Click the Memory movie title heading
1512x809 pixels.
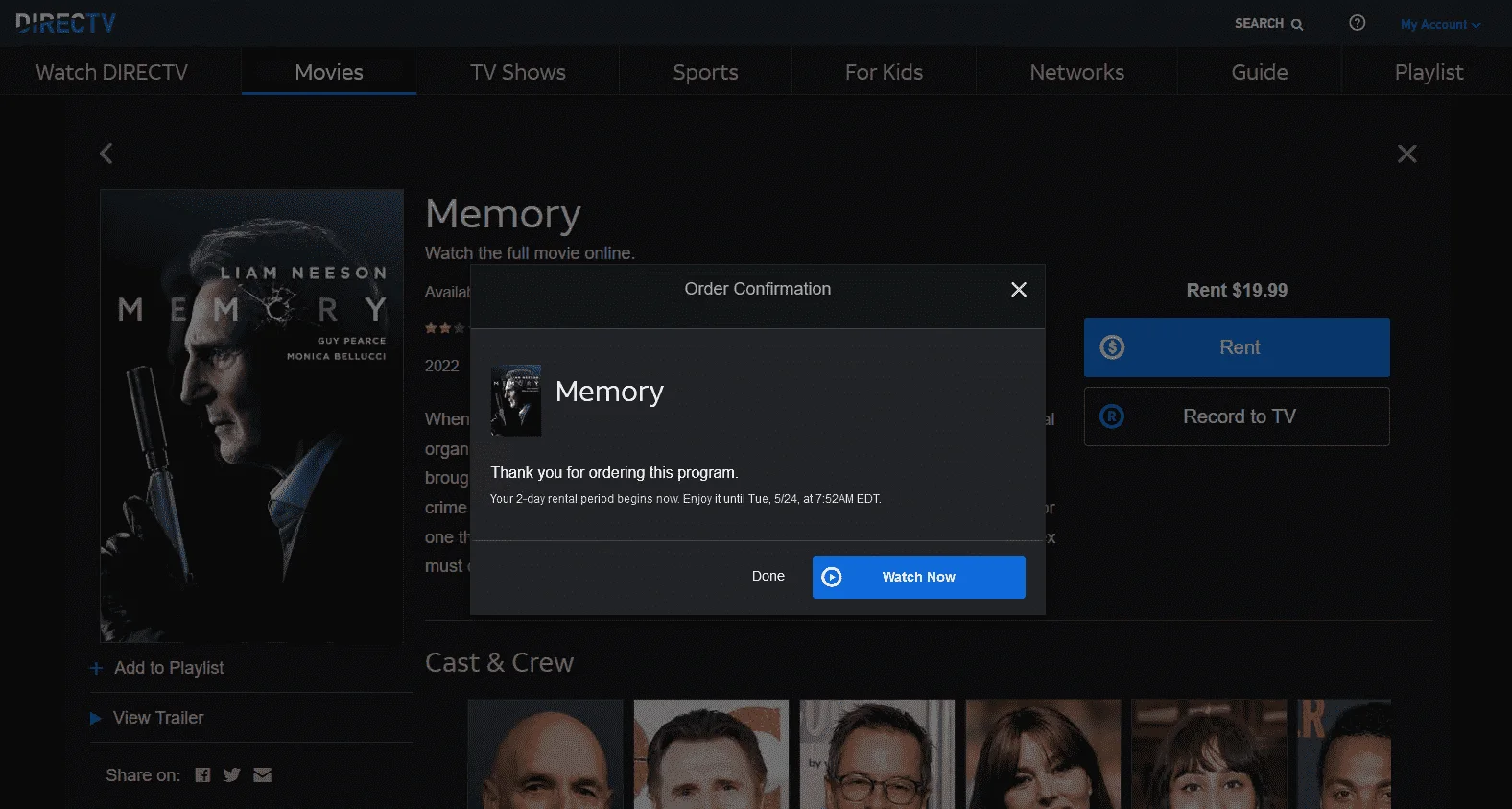(503, 214)
